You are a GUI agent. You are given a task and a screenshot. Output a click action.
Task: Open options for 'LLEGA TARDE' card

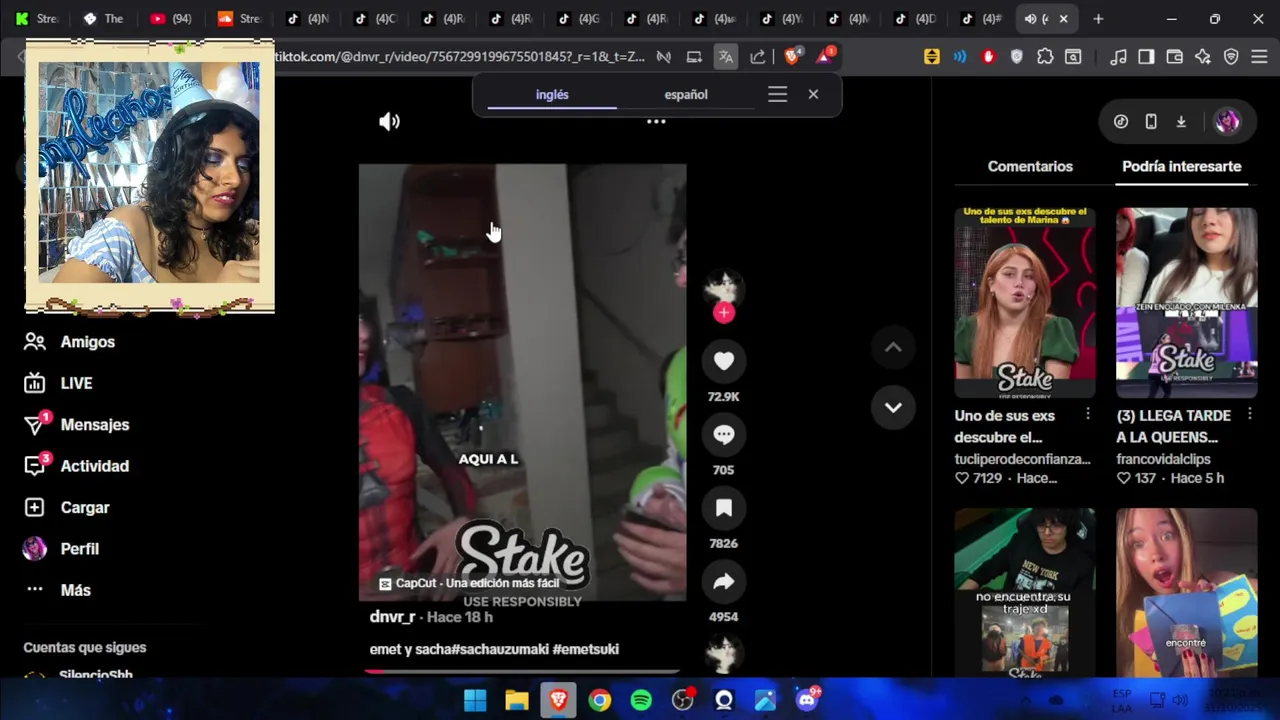(x=1249, y=414)
